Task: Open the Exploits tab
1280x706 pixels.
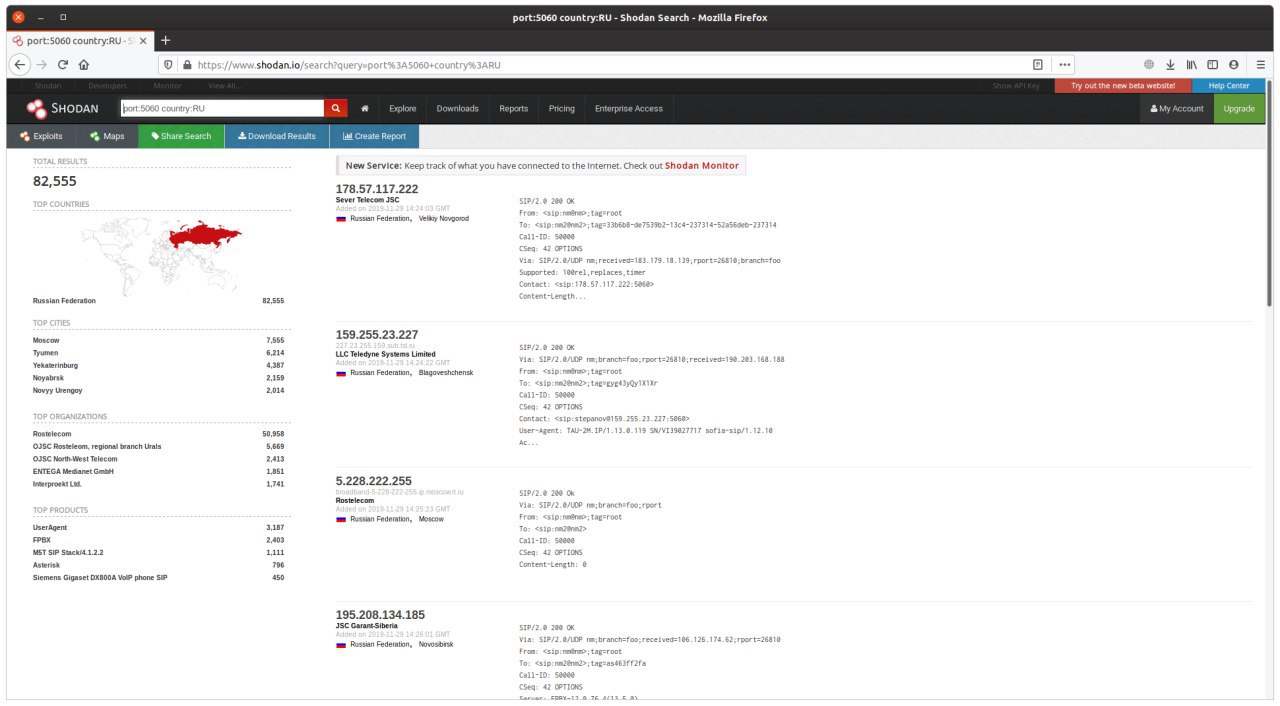Action: (41, 136)
